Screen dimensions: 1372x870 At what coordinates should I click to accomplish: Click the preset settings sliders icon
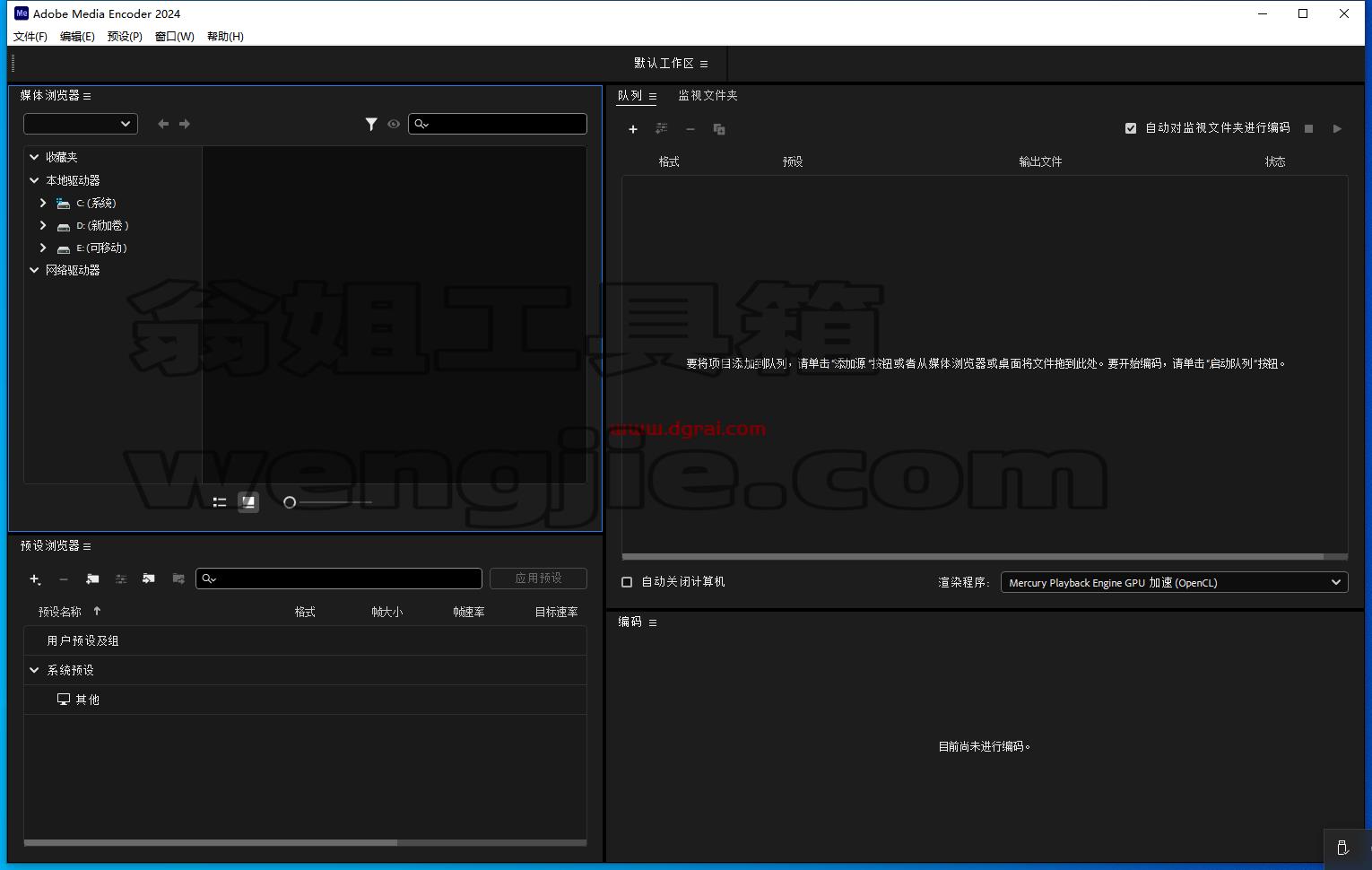coord(121,579)
